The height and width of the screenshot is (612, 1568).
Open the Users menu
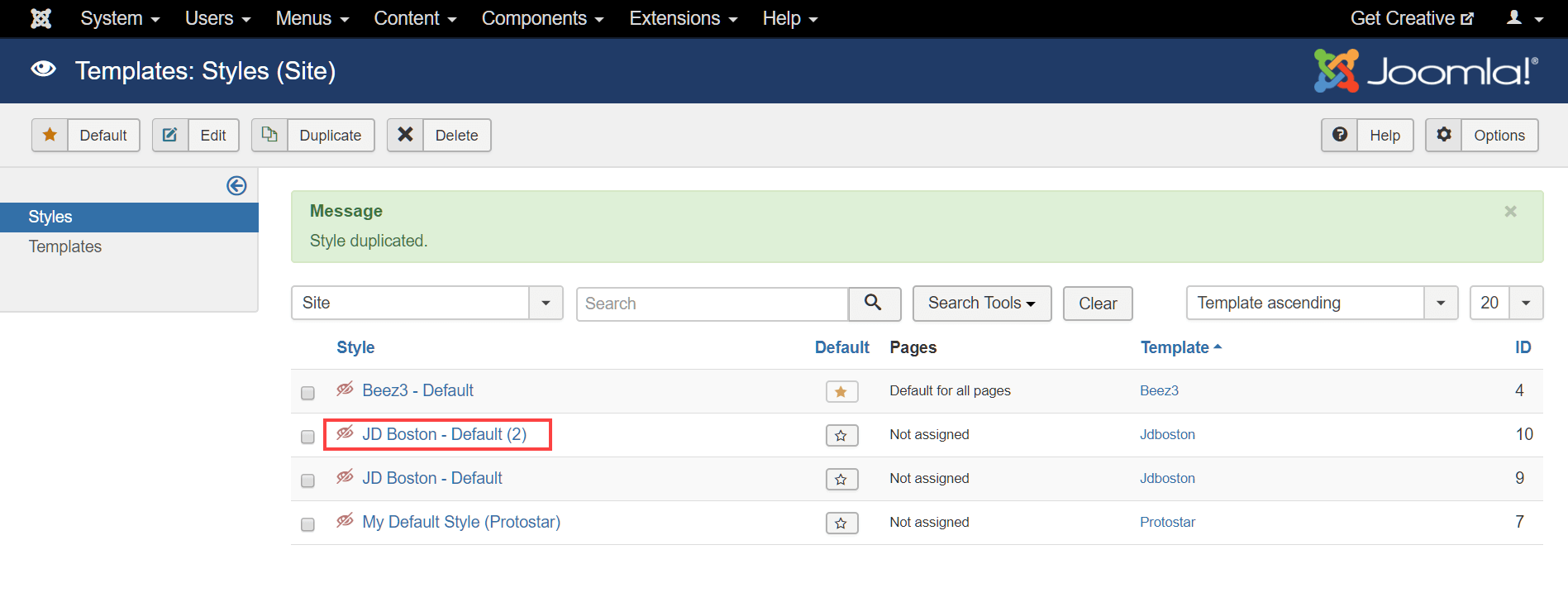point(217,18)
